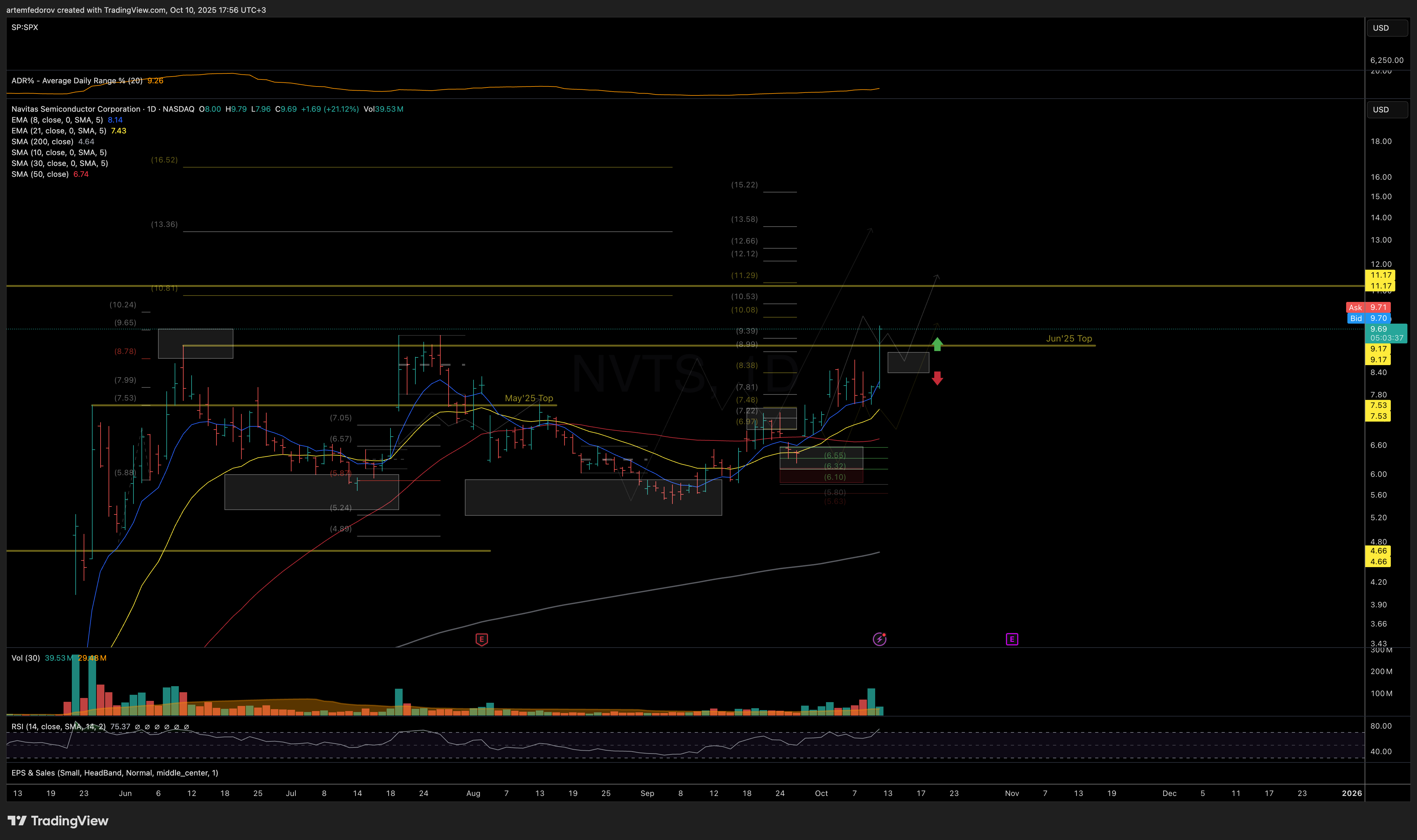Click the (16.52) fib level label
Viewport: 1417px width, 840px height.
tap(164, 160)
